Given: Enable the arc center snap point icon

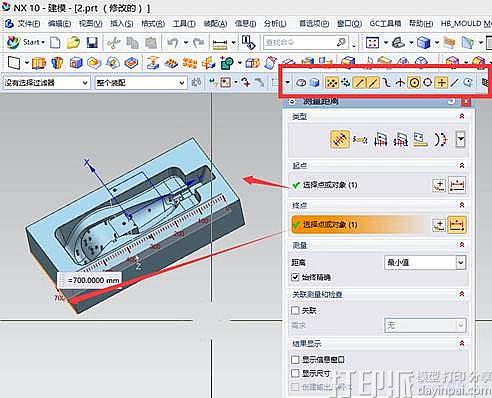Looking at the screenshot, I should coord(414,82).
